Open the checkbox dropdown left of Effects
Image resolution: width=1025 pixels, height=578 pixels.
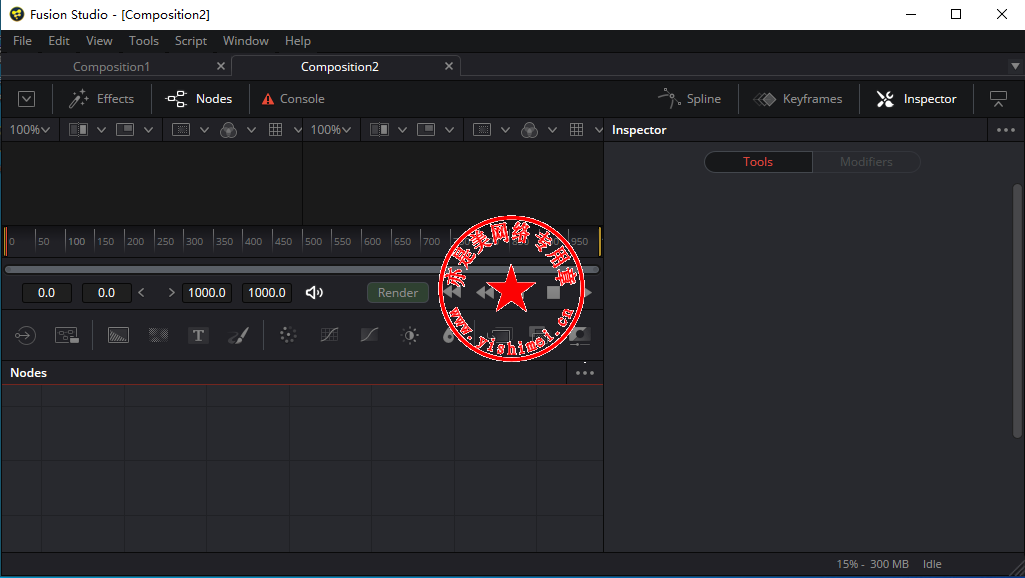[x=26, y=99]
